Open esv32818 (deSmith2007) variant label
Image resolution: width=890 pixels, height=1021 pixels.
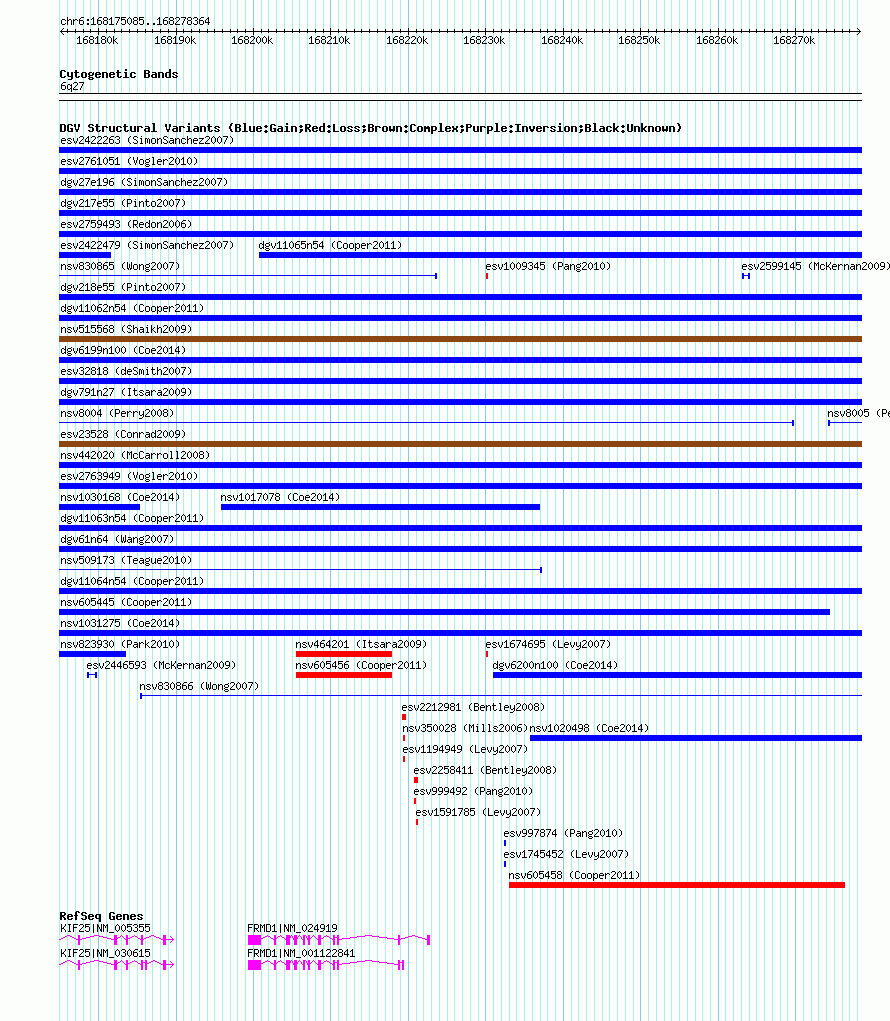point(126,371)
